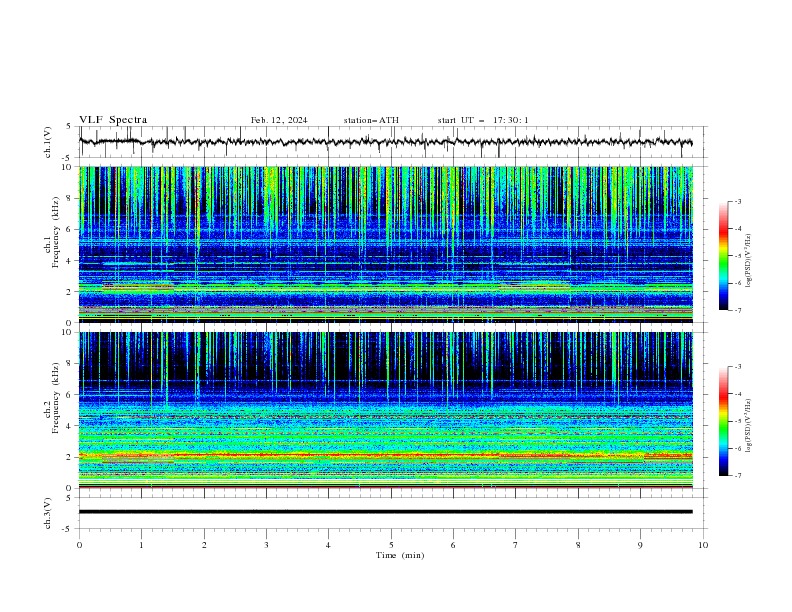The height and width of the screenshot is (612, 792).
Task: Click ch.2 "Frequency (kHz)" axis label
Action: (x=56, y=398)
